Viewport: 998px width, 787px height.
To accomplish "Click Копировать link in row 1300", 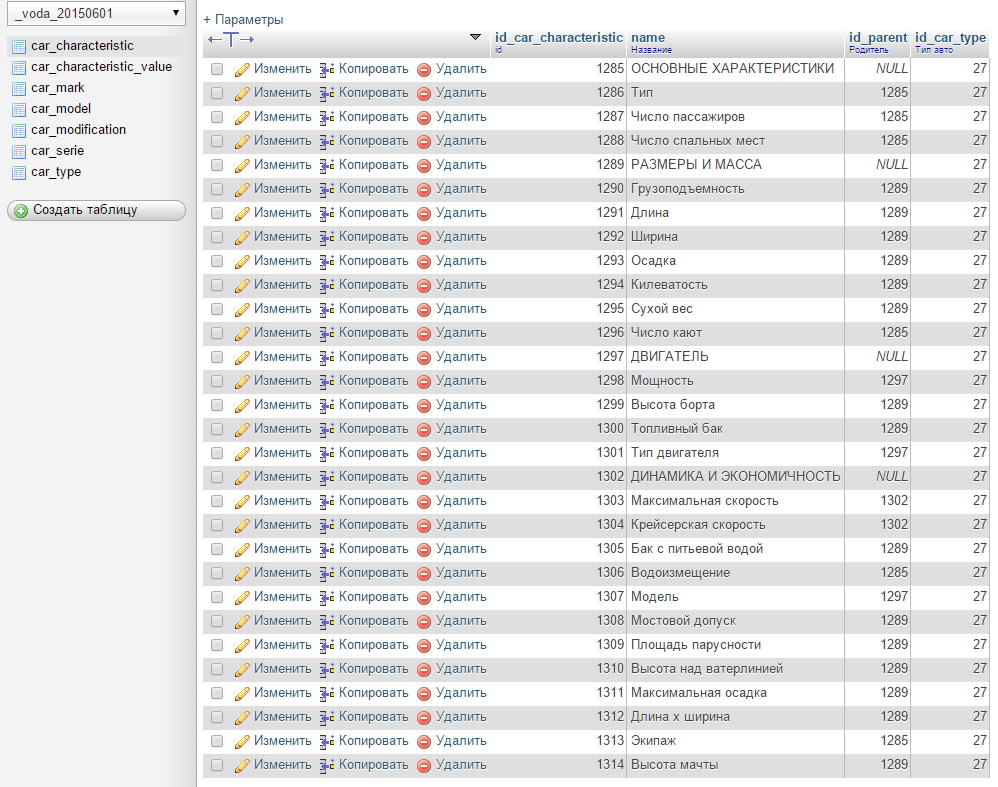I will (373, 429).
